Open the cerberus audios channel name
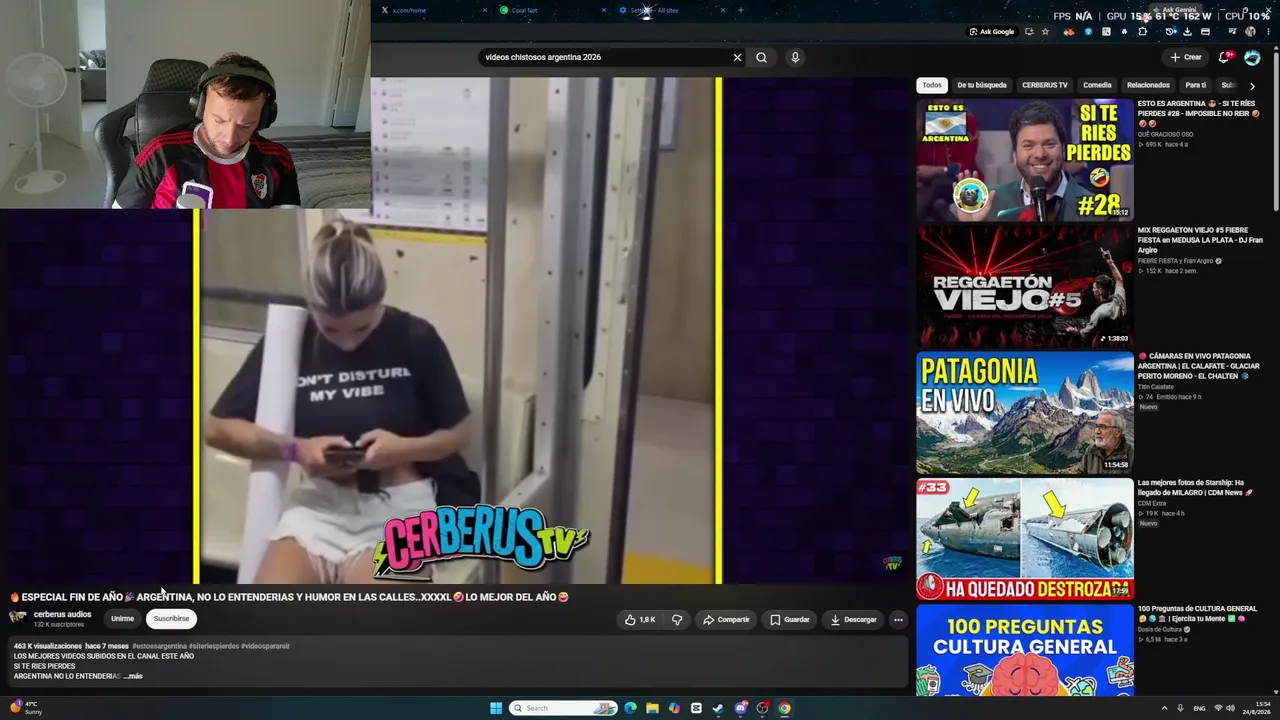The height and width of the screenshot is (720, 1280). tap(62, 615)
